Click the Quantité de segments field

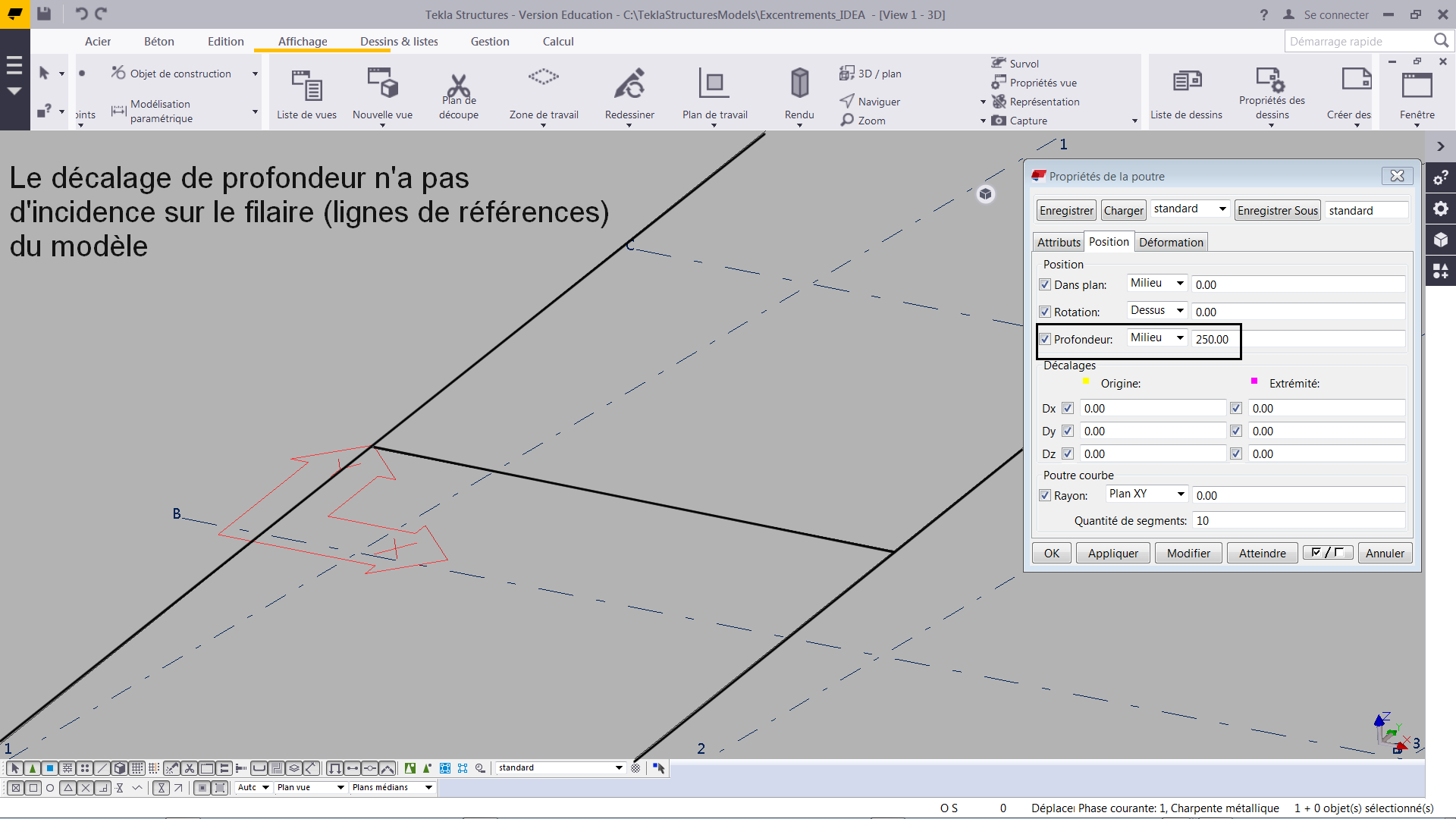click(x=1298, y=520)
